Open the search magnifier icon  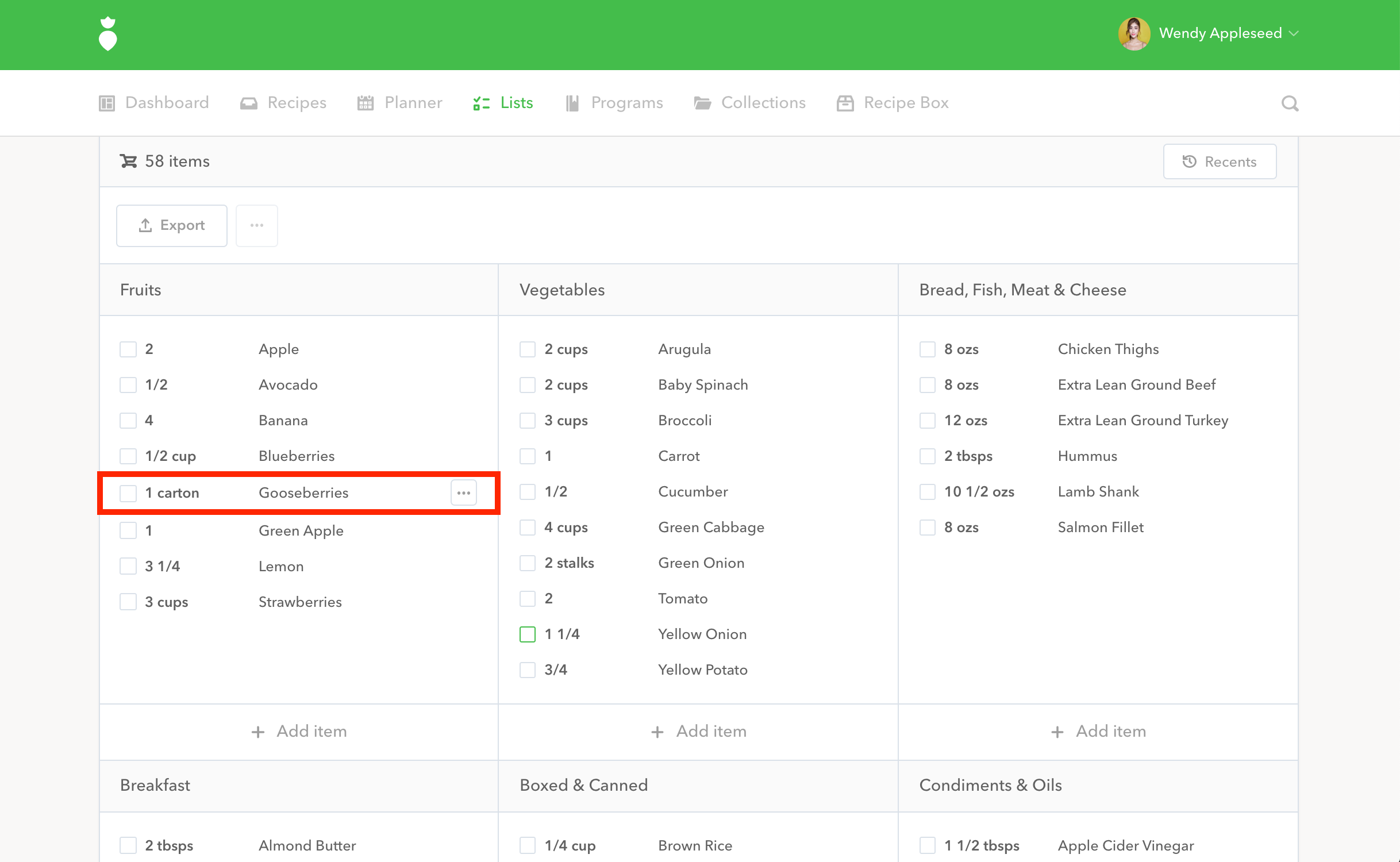(x=1290, y=103)
